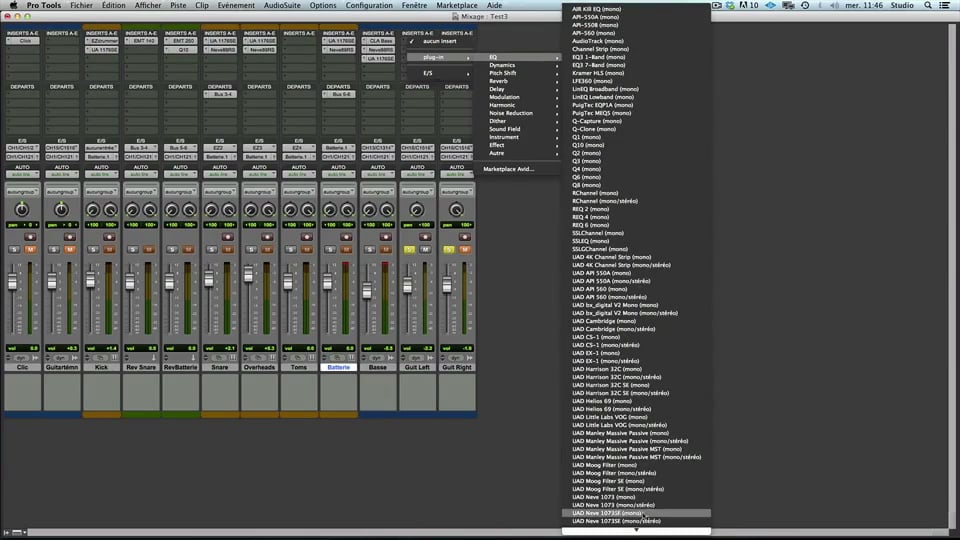Screen dimensions: 960x540
Task: Open the Notification Center list icon
Action: [x=945, y=5]
